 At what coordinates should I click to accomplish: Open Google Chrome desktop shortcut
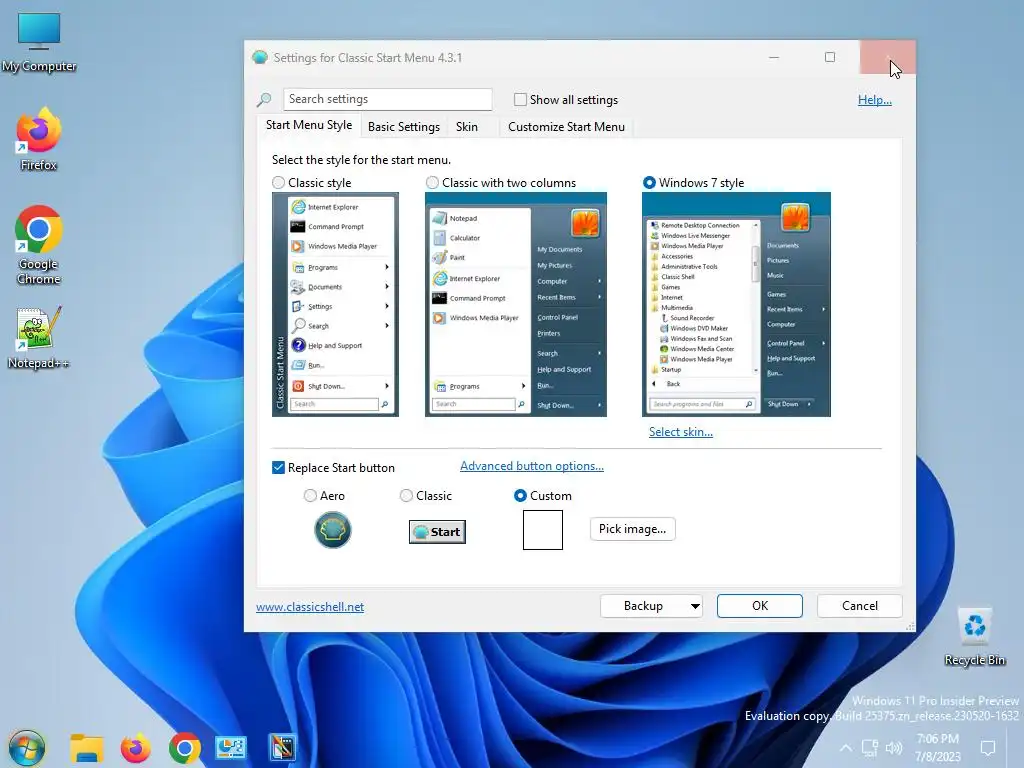click(39, 245)
